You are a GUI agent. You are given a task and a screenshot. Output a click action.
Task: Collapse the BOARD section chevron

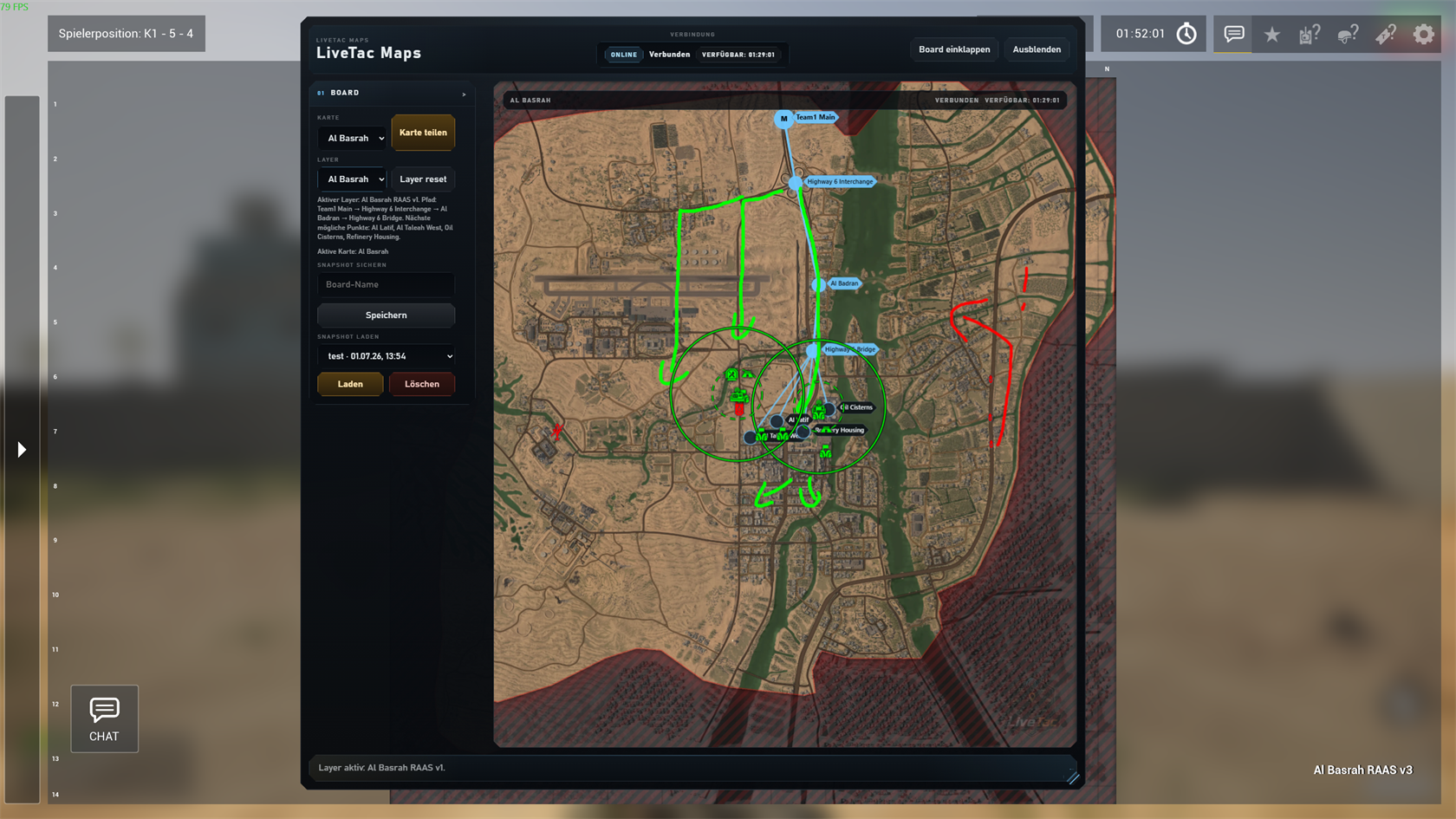pyautogui.click(x=464, y=94)
